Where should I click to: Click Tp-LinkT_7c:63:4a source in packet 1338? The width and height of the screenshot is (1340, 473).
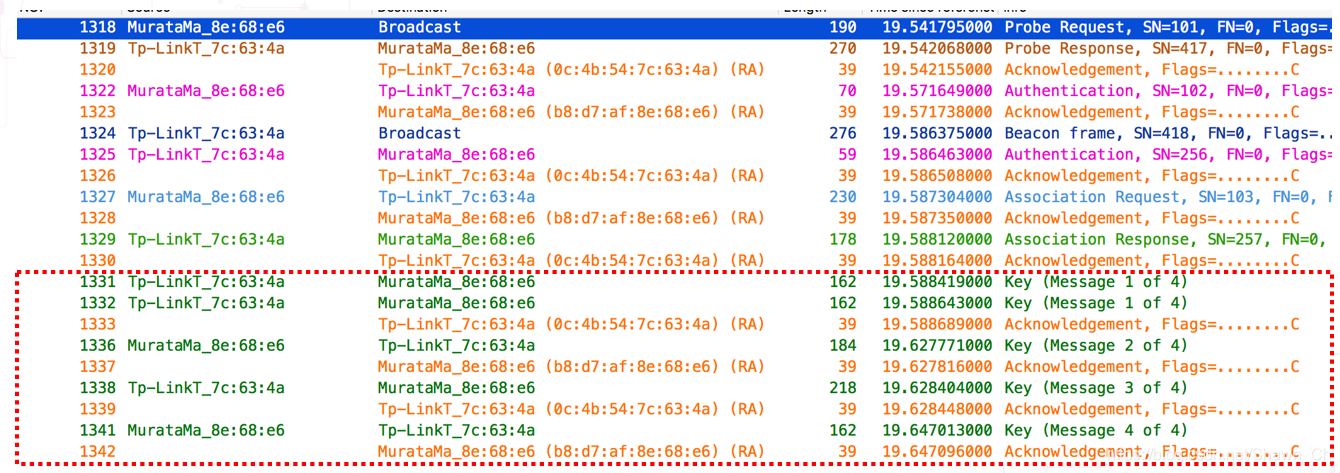[x=206, y=388]
